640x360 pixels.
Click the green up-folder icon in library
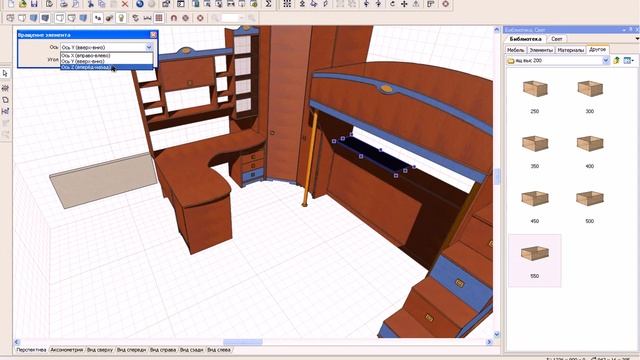pos(616,60)
